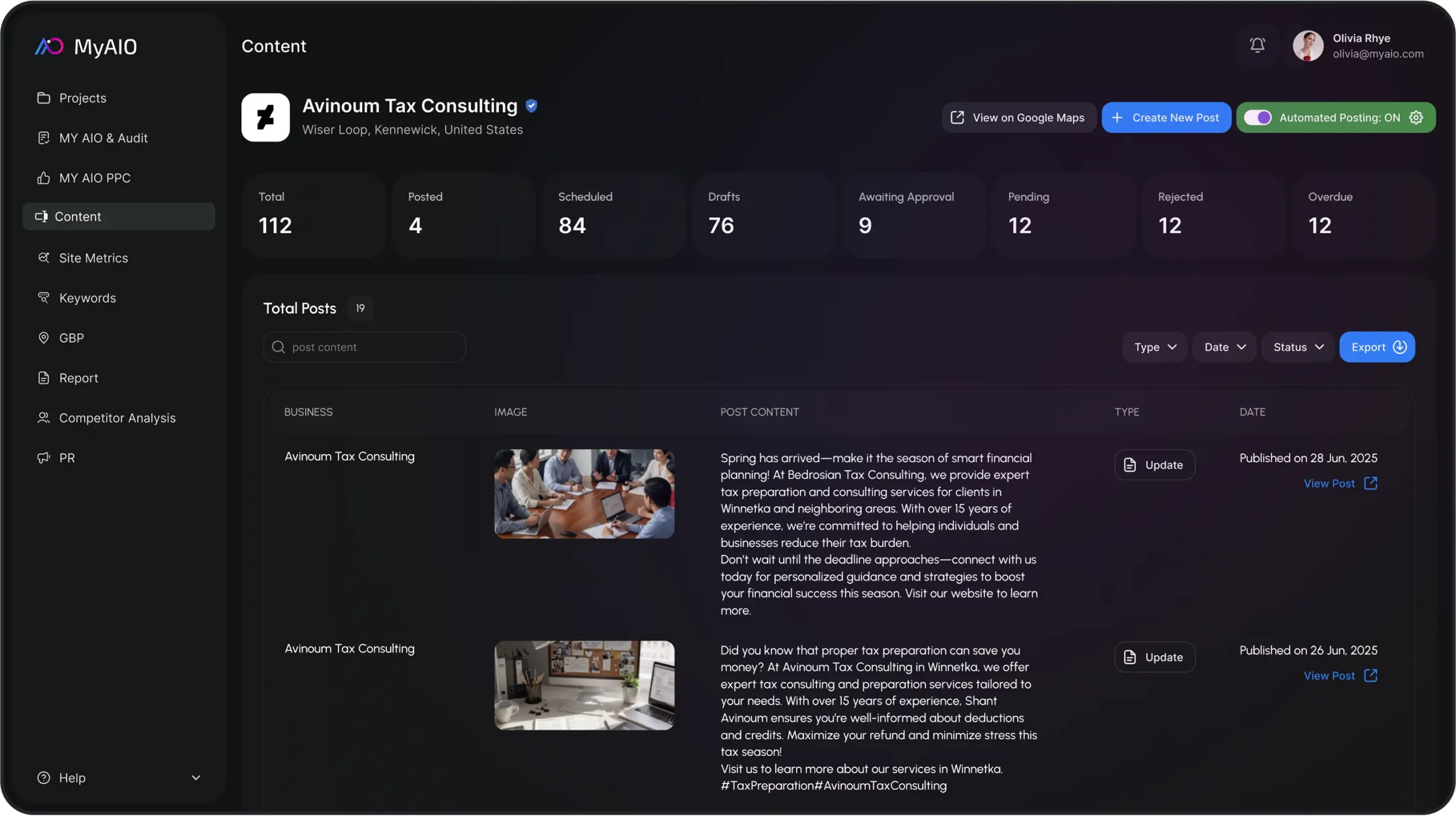
Task: Click the GBP location pin icon
Action: click(x=43, y=338)
